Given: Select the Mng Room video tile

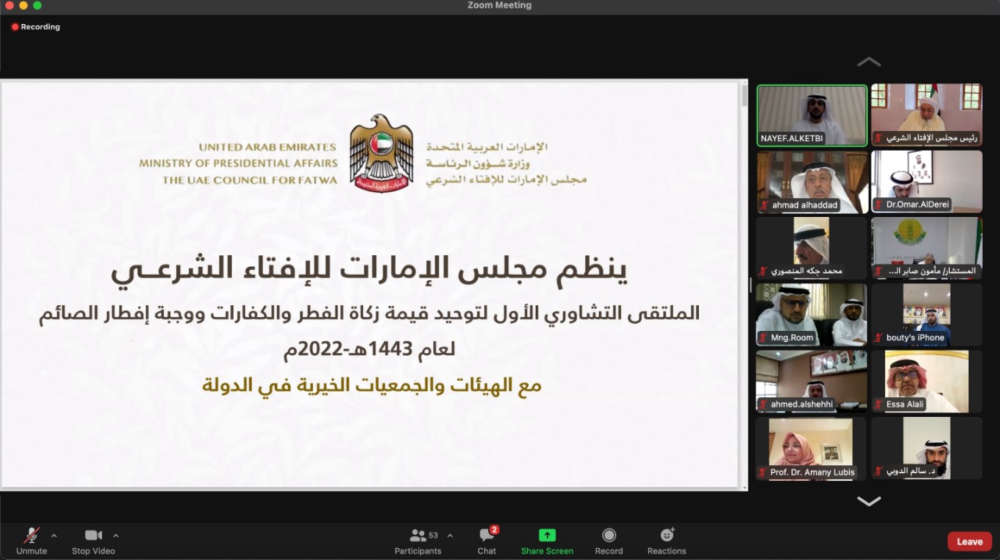Looking at the screenshot, I should tap(812, 314).
